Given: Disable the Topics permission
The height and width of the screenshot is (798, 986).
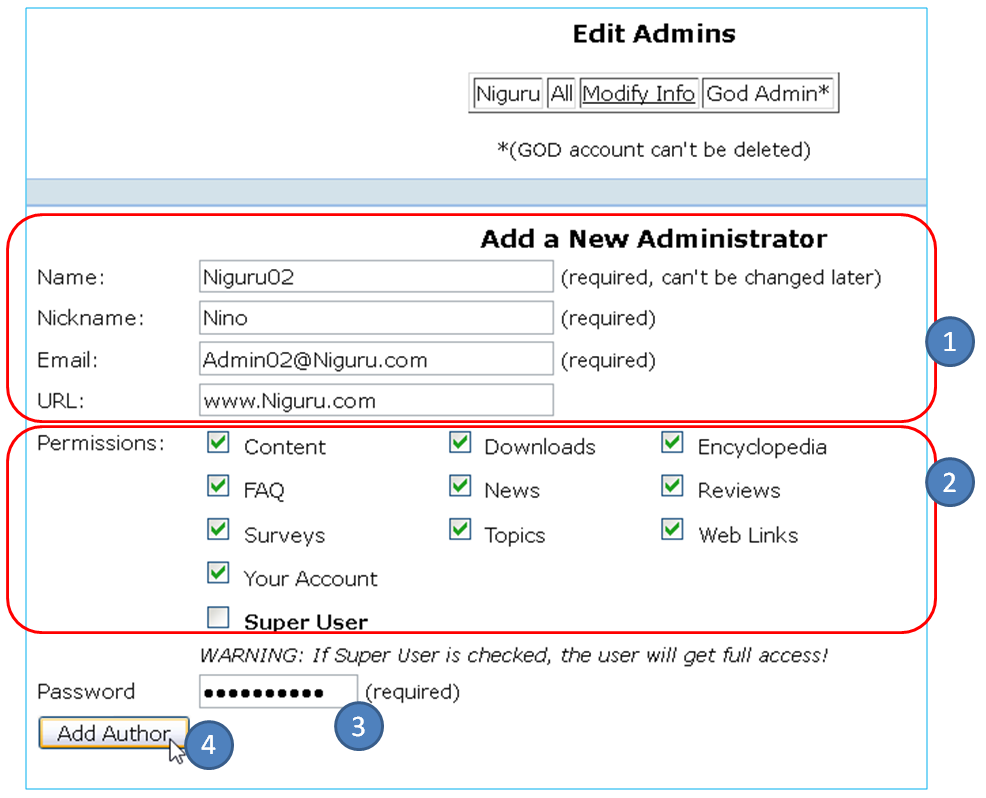Looking at the screenshot, I should [x=460, y=529].
